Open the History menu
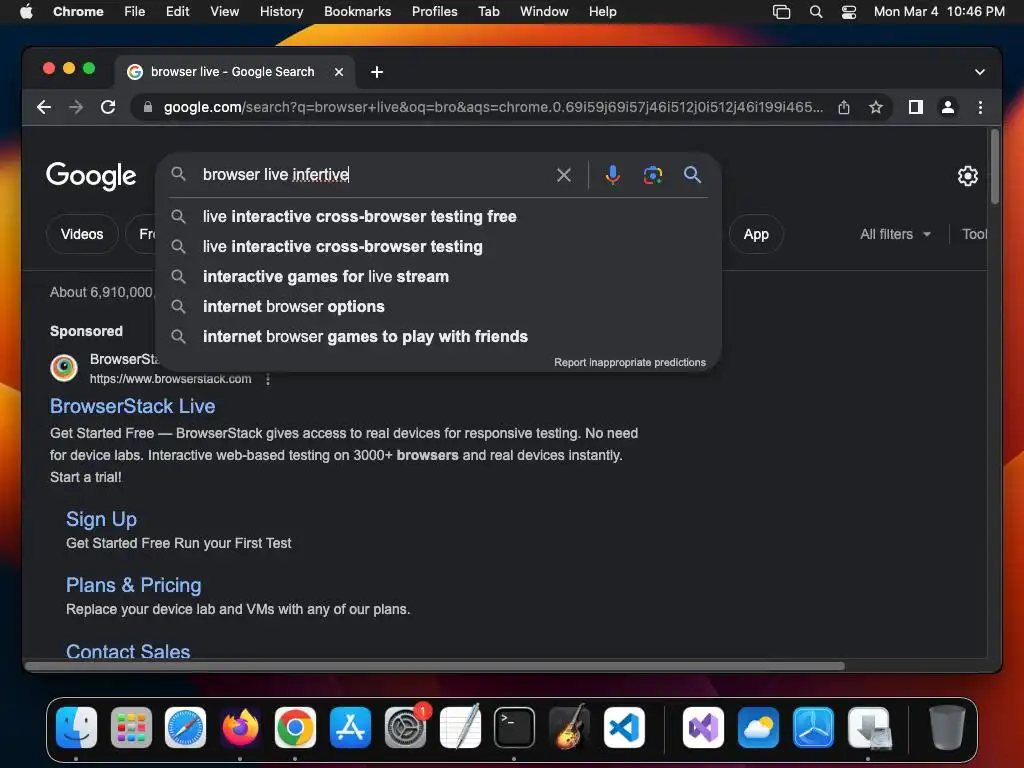Image resolution: width=1024 pixels, height=768 pixels. tap(281, 12)
